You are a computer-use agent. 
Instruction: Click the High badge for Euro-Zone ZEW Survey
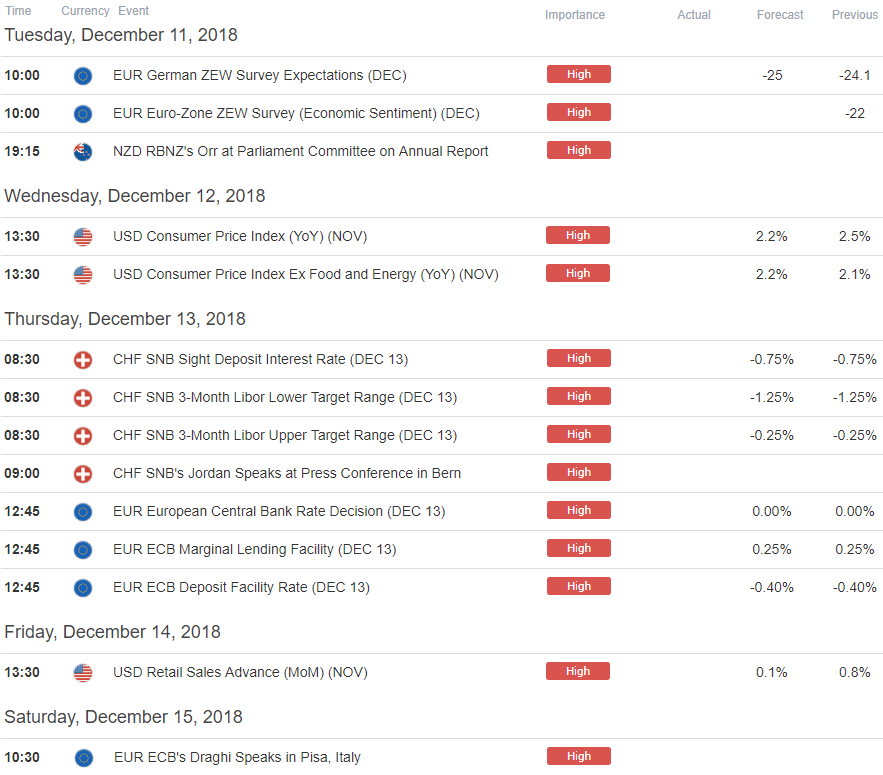coord(578,112)
